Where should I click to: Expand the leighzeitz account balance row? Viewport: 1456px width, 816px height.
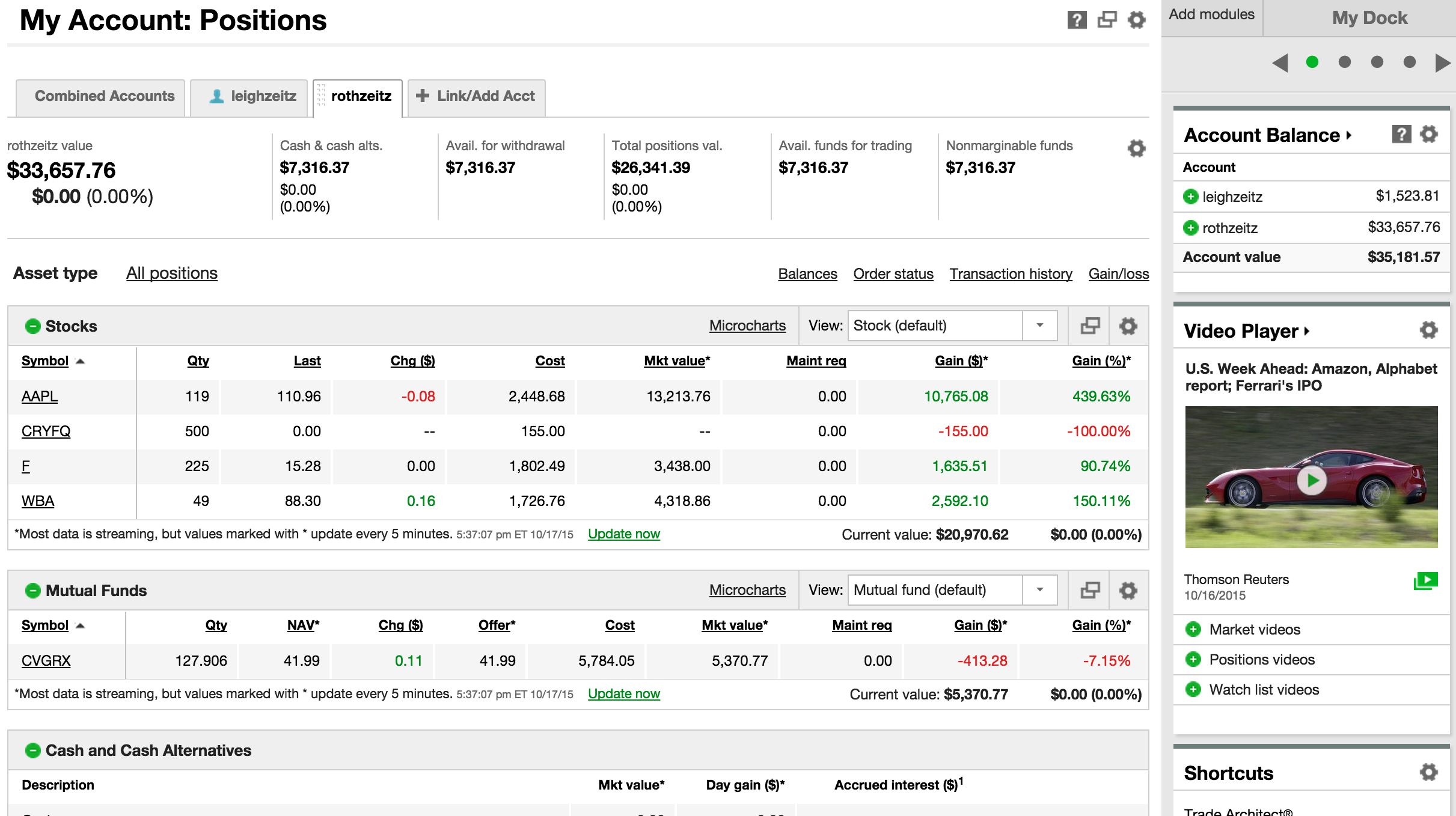tap(1190, 196)
